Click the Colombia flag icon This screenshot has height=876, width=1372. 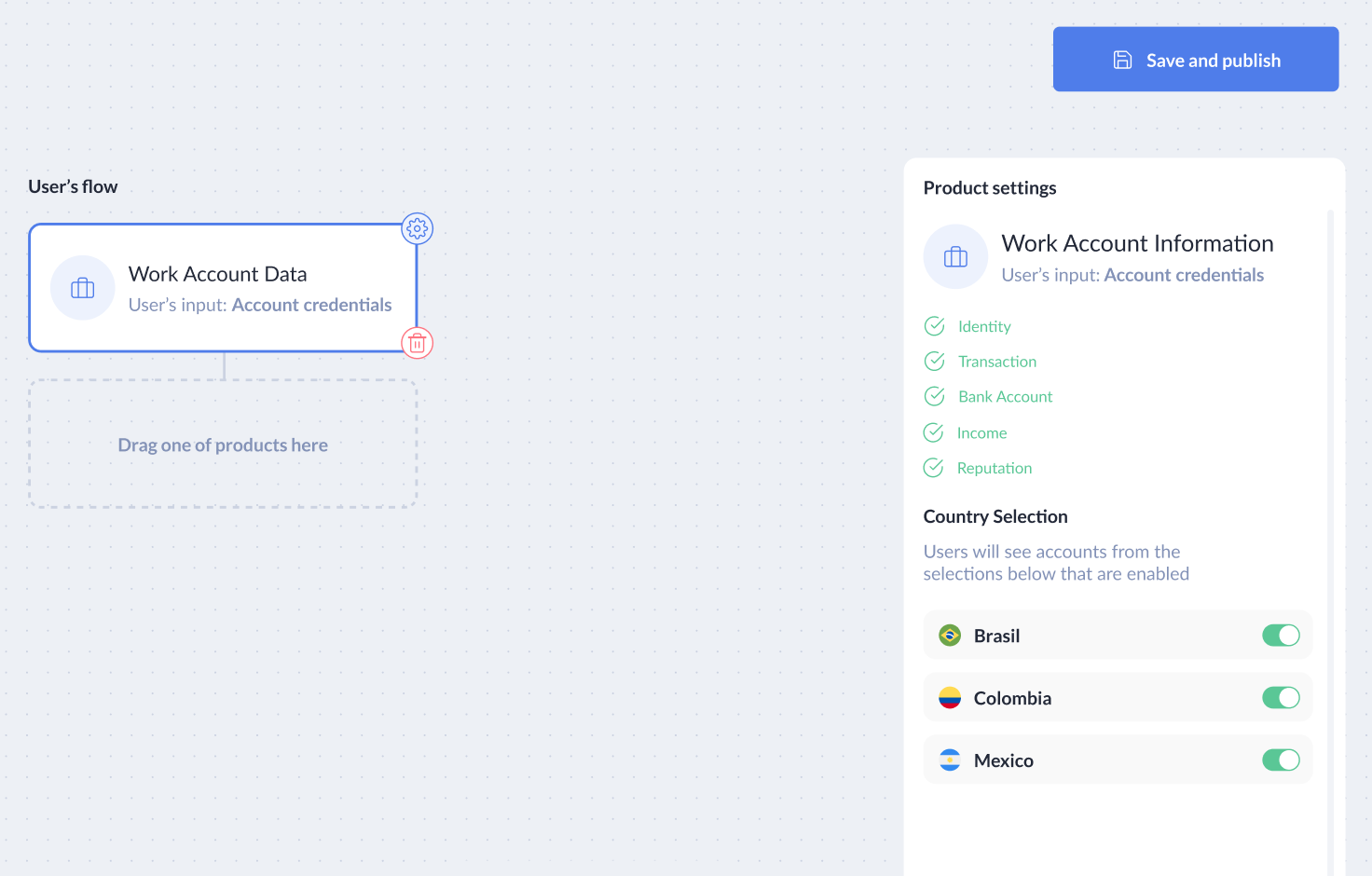click(x=950, y=698)
